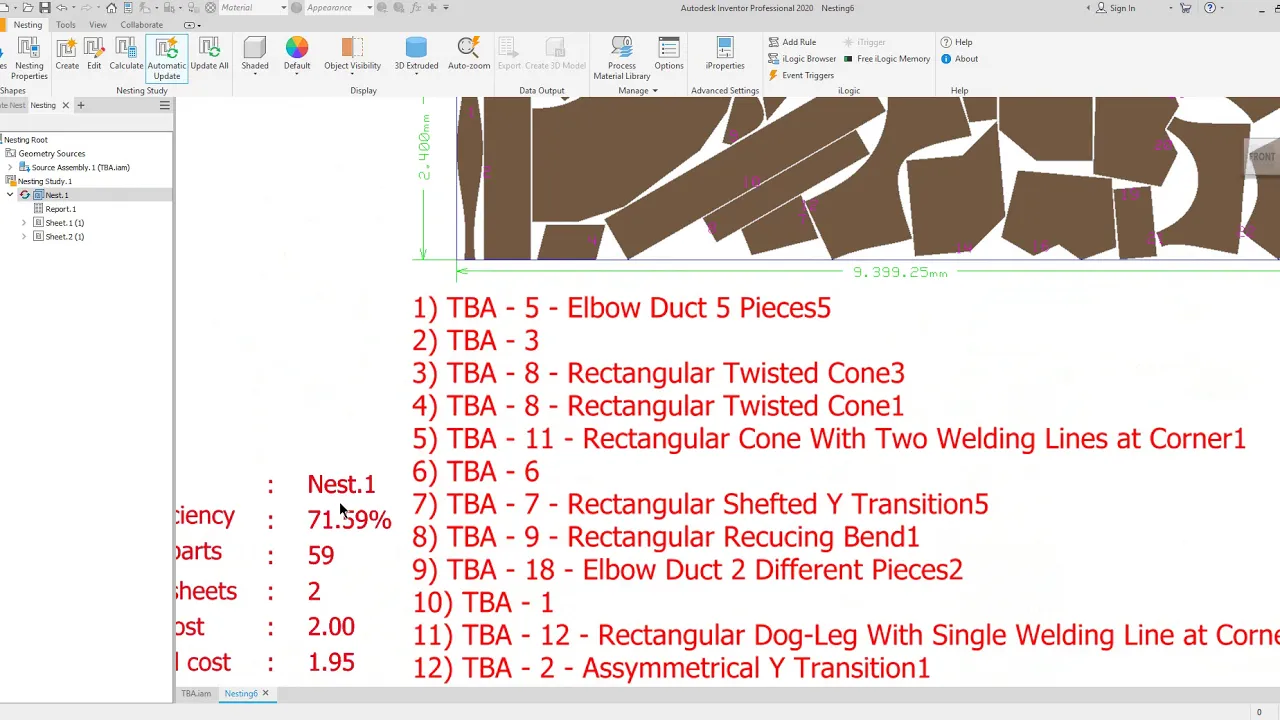
Task: Select Nesting Study.1 node
Action: (x=44, y=182)
